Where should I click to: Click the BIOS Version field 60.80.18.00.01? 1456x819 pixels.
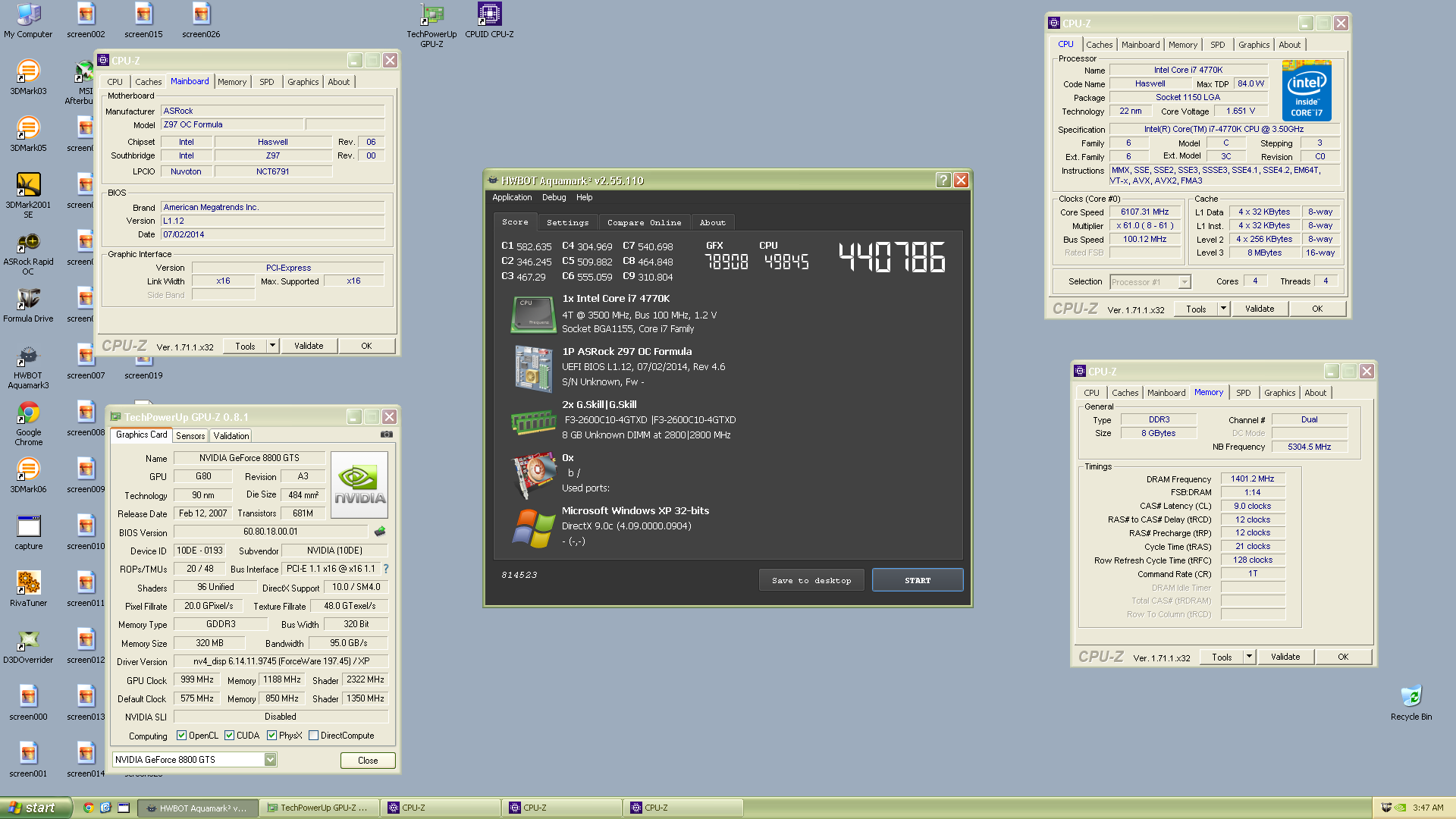(x=271, y=532)
